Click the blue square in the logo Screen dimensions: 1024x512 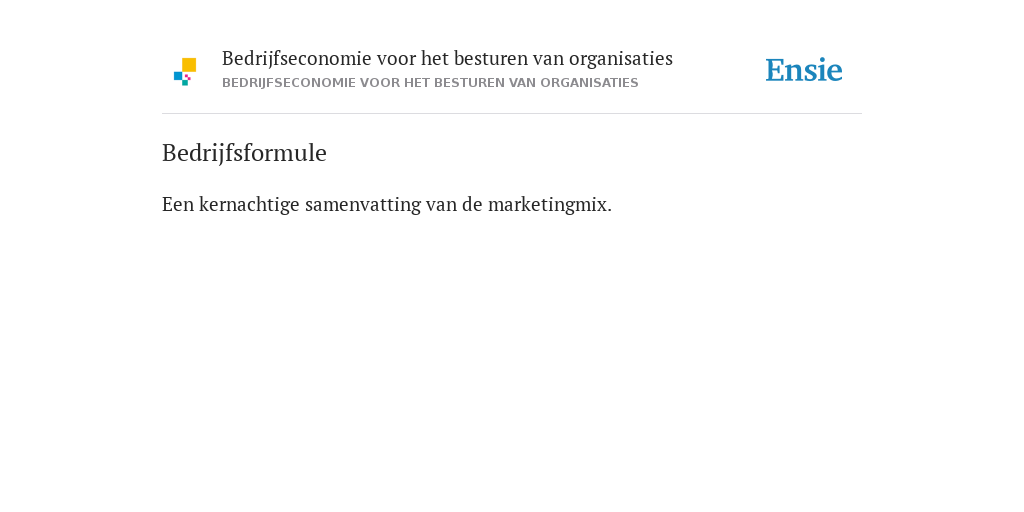pyautogui.click(x=178, y=76)
